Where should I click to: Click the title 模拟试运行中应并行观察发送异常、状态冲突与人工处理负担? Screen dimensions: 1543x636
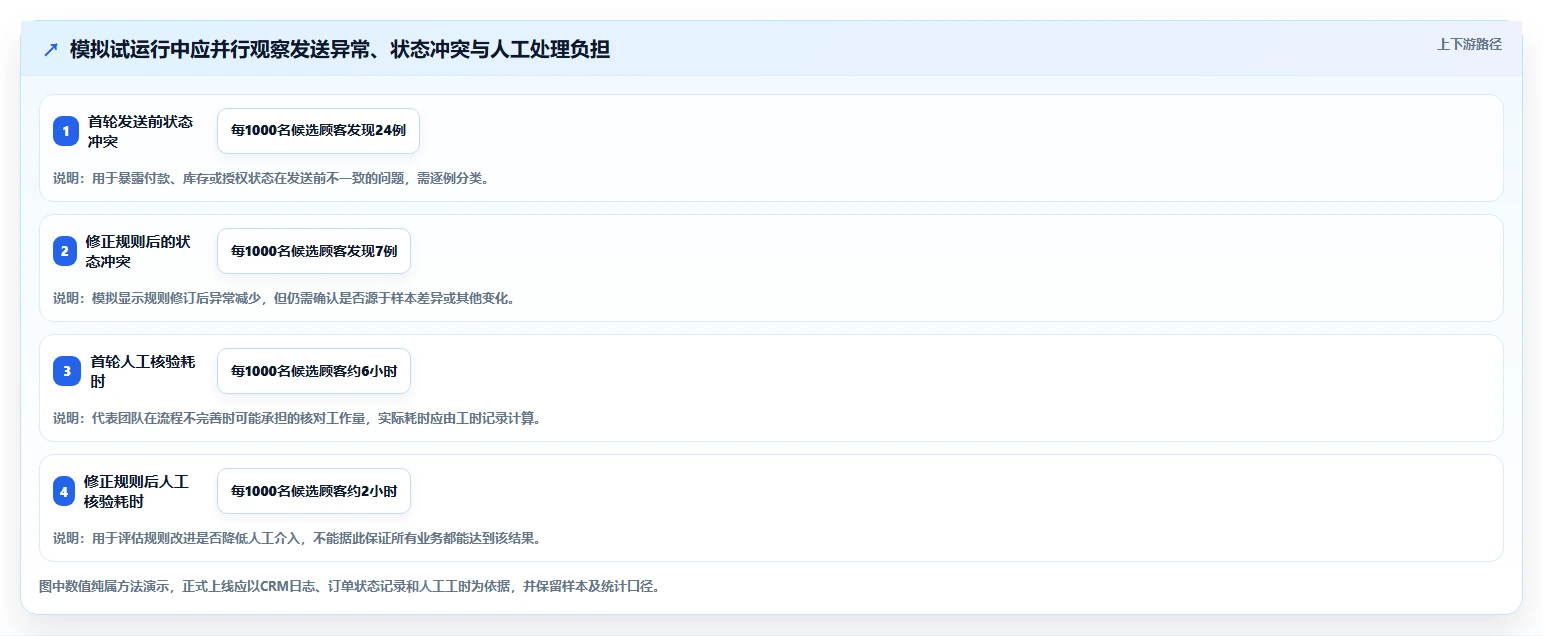pyautogui.click(x=340, y=49)
